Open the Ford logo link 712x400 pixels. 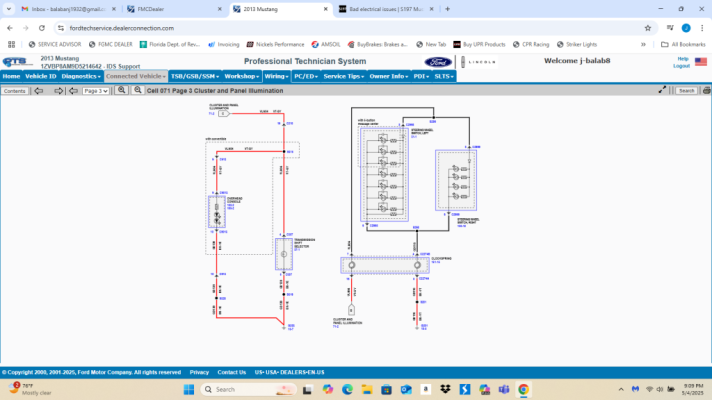[438, 62]
